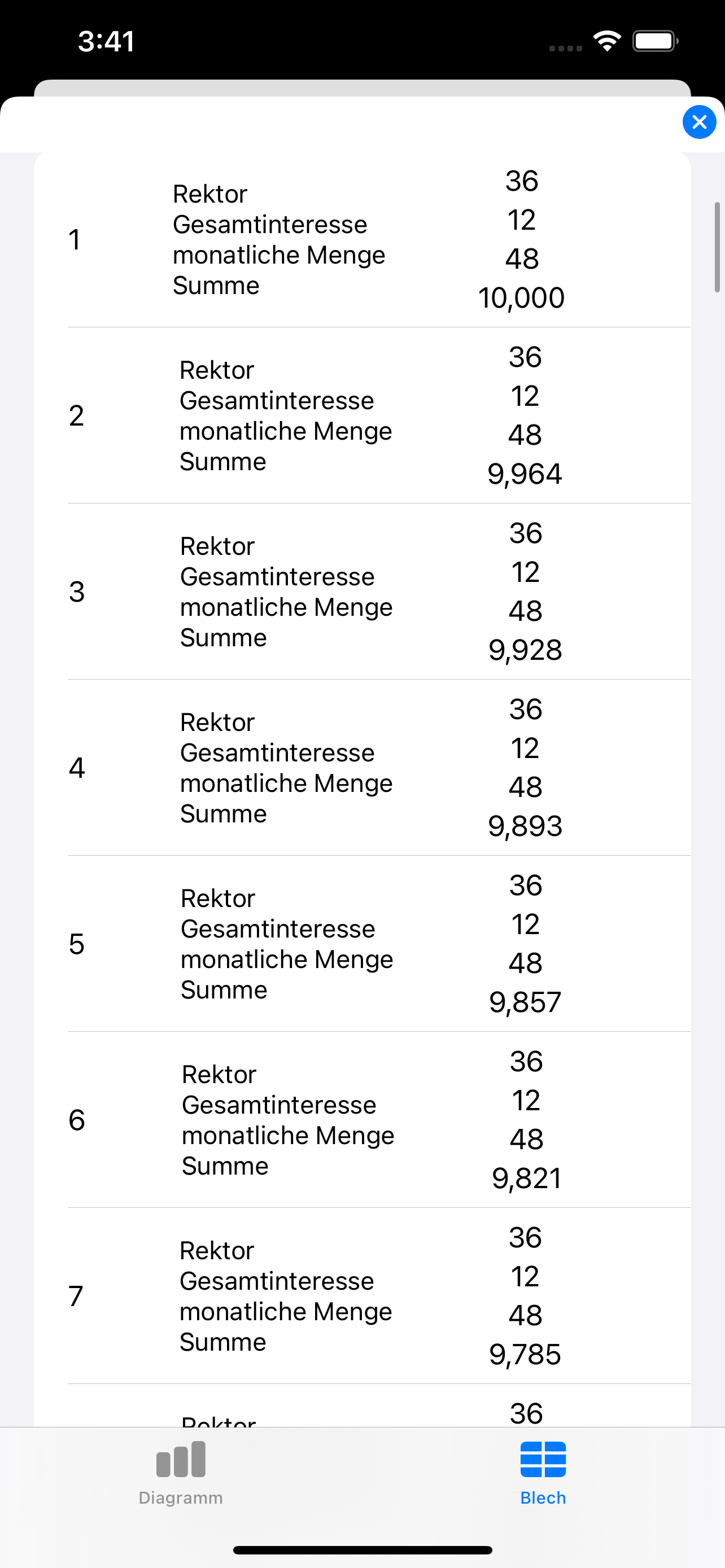The width and height of the screenshot is (725, 1568).
Task: Click the vertical scrollbar handle
Action: click(x=717, y=248)
